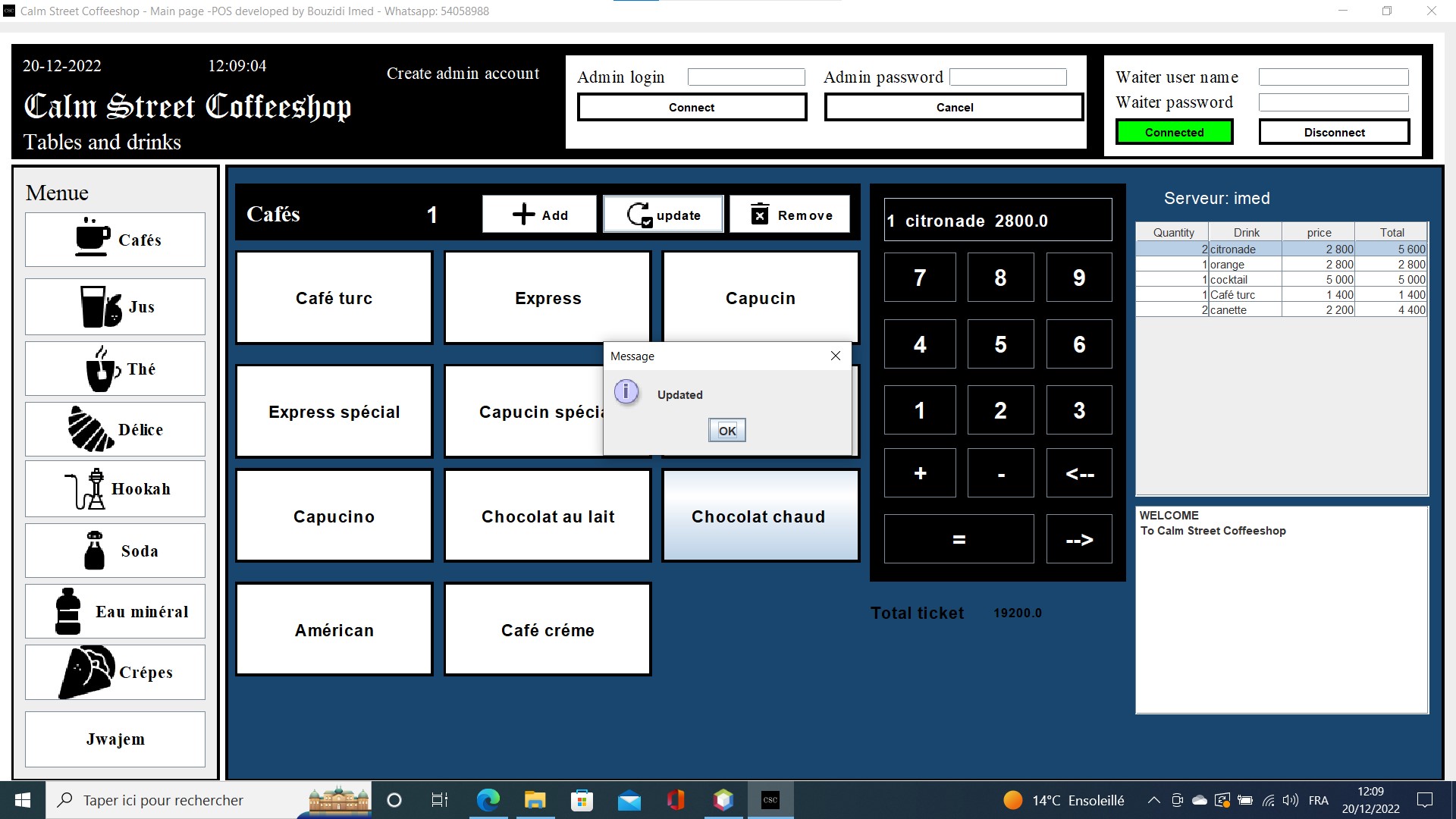Remove the selected drink
The image size is (1456, 819).
[x=789, y=215]
